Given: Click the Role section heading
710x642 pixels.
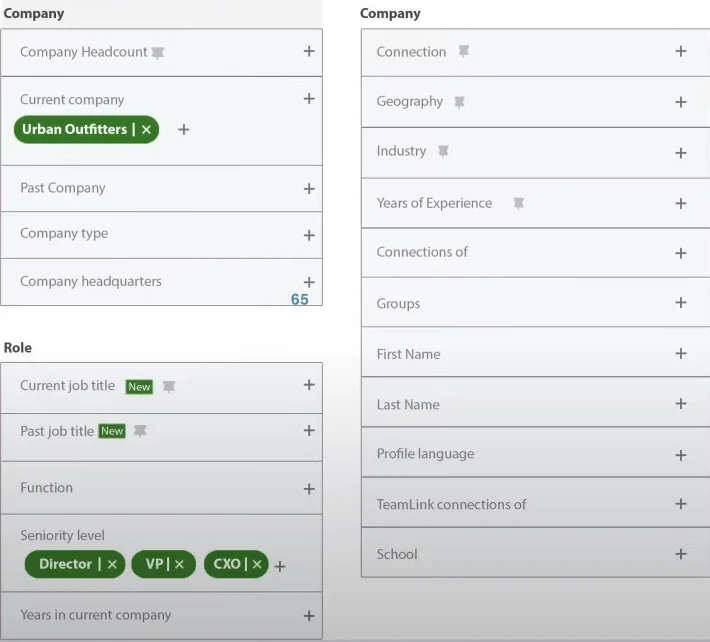Looking at the screenshot, I should coord(18,348).
